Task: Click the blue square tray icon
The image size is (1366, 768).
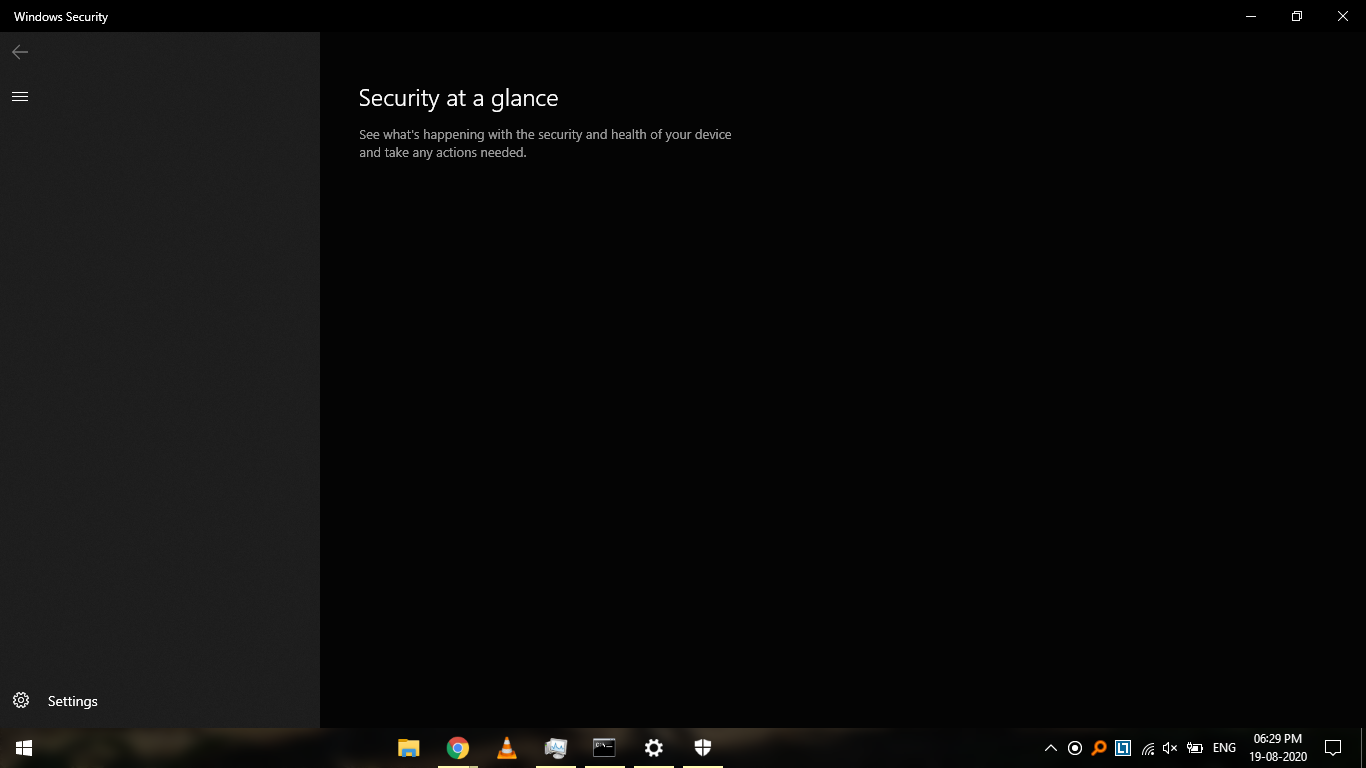Action: click(1123, 748)
